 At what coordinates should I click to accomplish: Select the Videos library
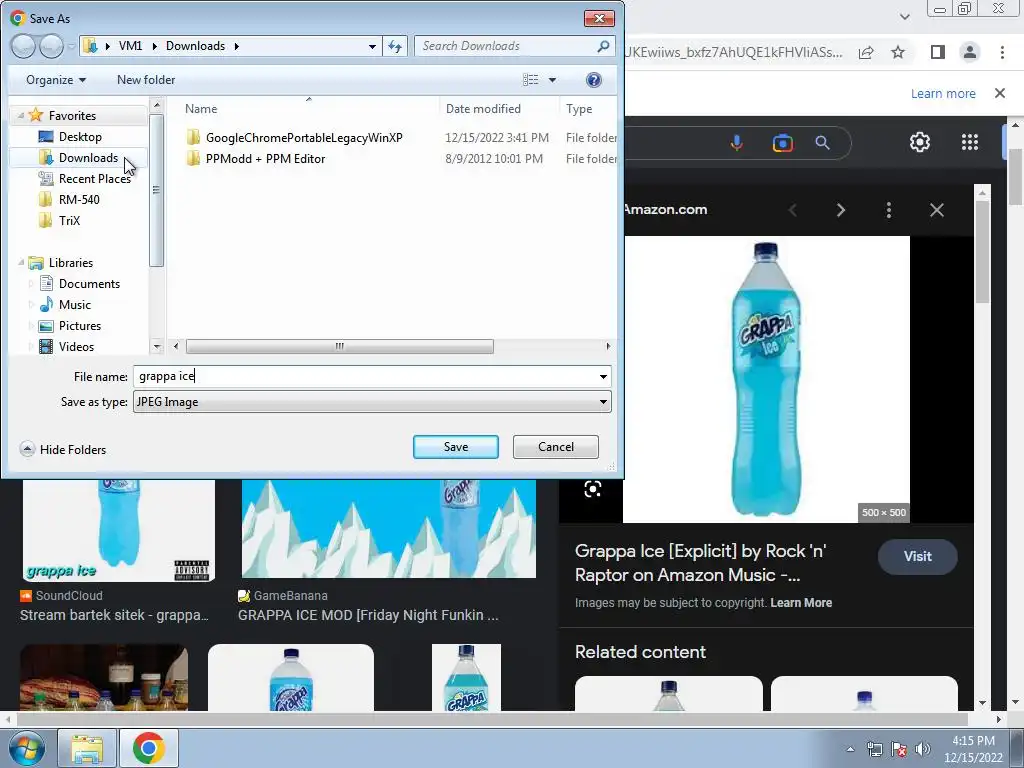[x=76, y=346]
